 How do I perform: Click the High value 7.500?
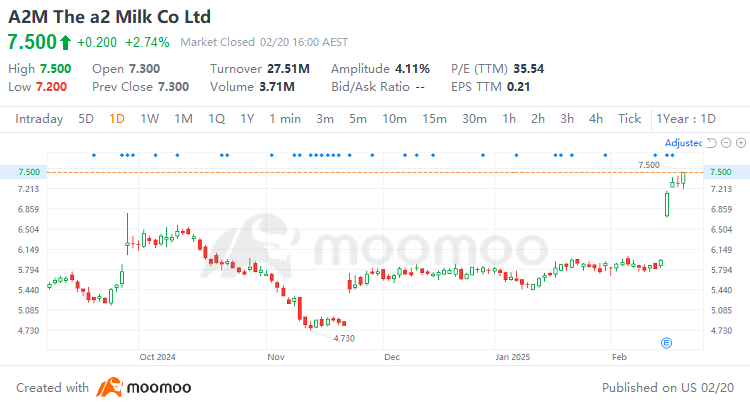point(55,69)
